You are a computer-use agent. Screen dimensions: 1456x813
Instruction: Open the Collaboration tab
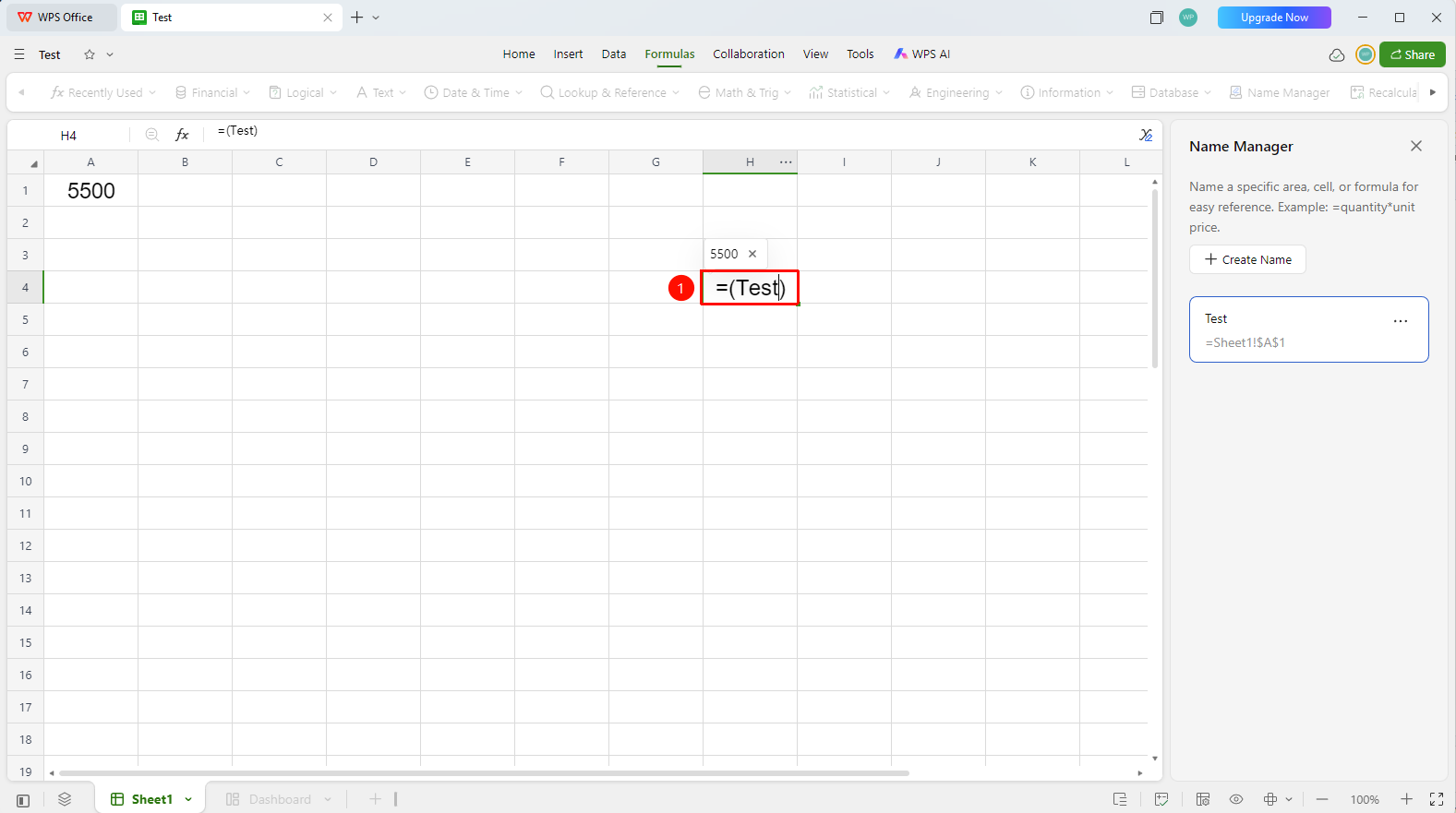pos(749,54)
